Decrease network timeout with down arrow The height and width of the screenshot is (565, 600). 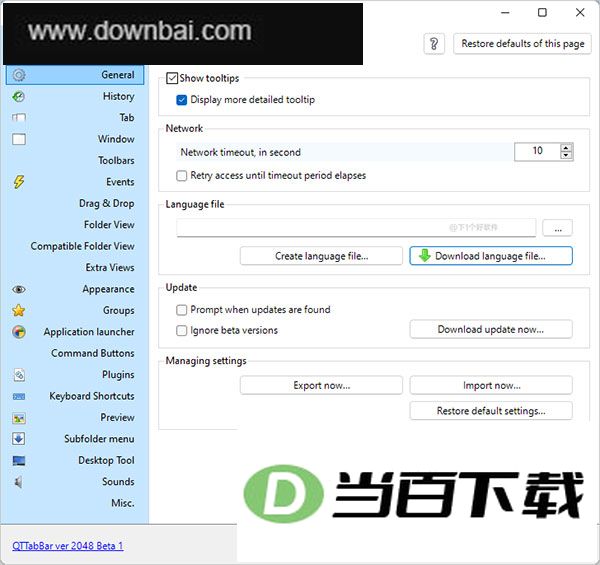tap(566, 156)
